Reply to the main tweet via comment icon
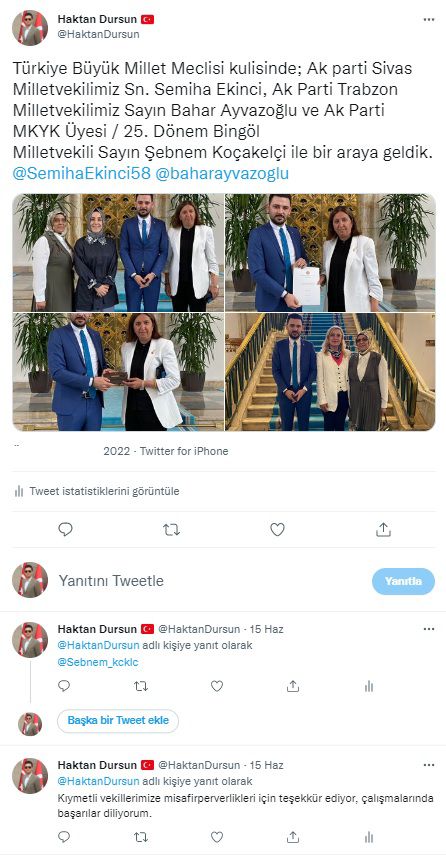446x866 pixels. point(65,530)
